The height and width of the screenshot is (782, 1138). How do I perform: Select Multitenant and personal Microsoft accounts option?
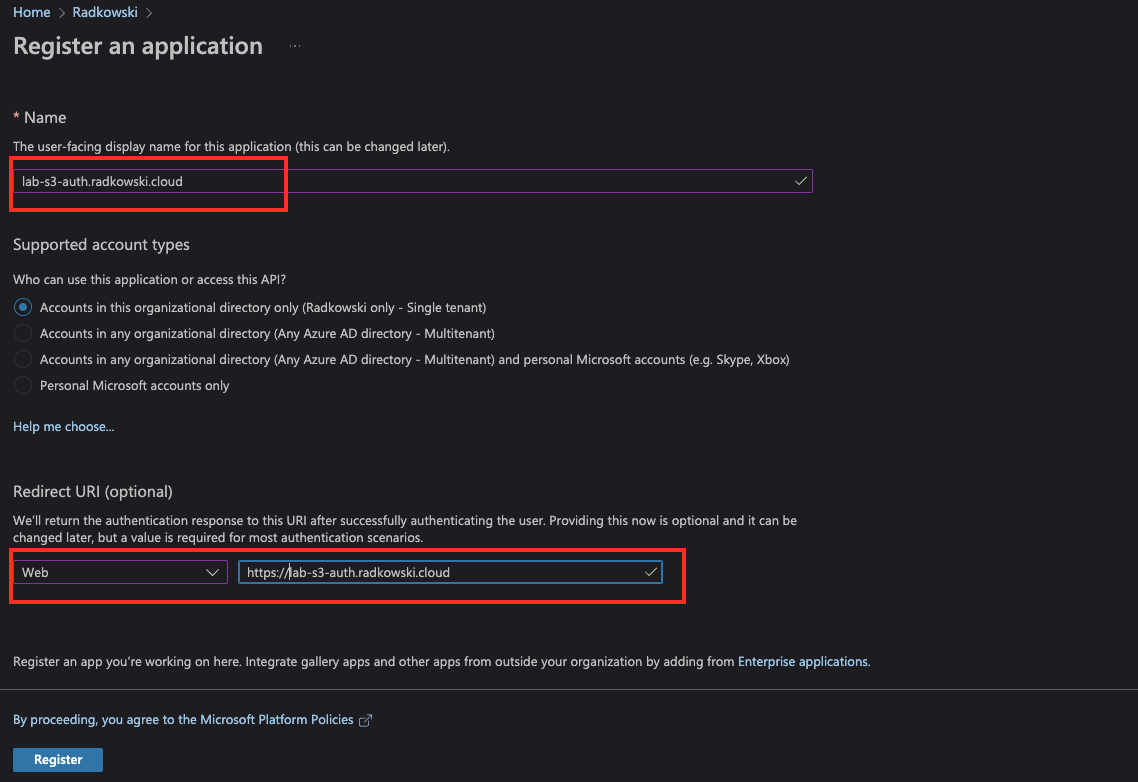(x=23, y=359)
